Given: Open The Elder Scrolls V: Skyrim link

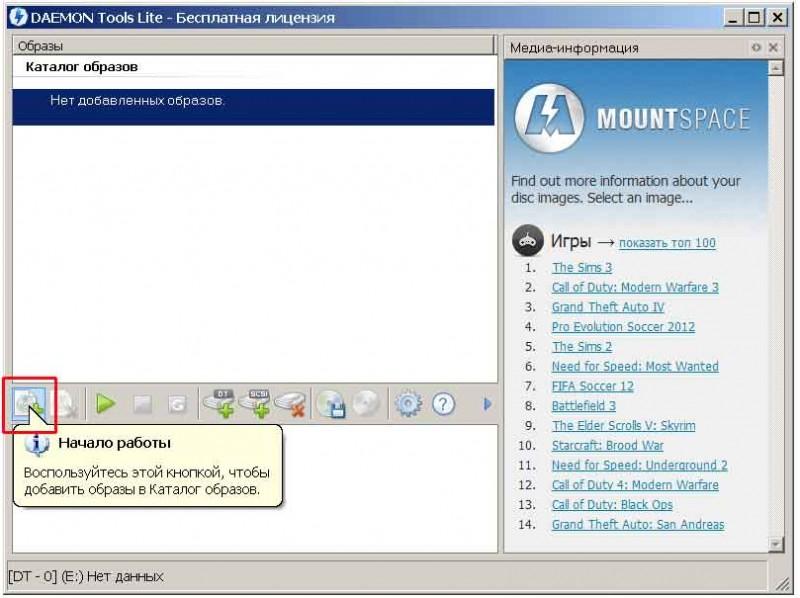Looking at the screenshot, I should pyautogui.click(x=623, y=426).
